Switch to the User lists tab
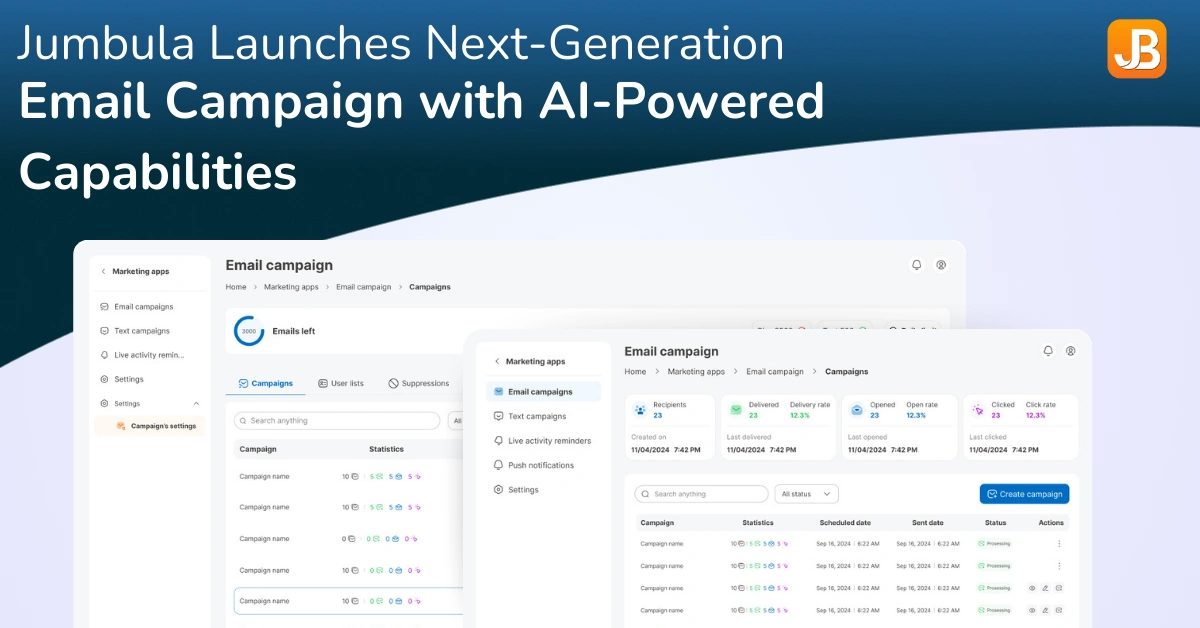This screenshot has height=628, width=1200. pos(340,383)
